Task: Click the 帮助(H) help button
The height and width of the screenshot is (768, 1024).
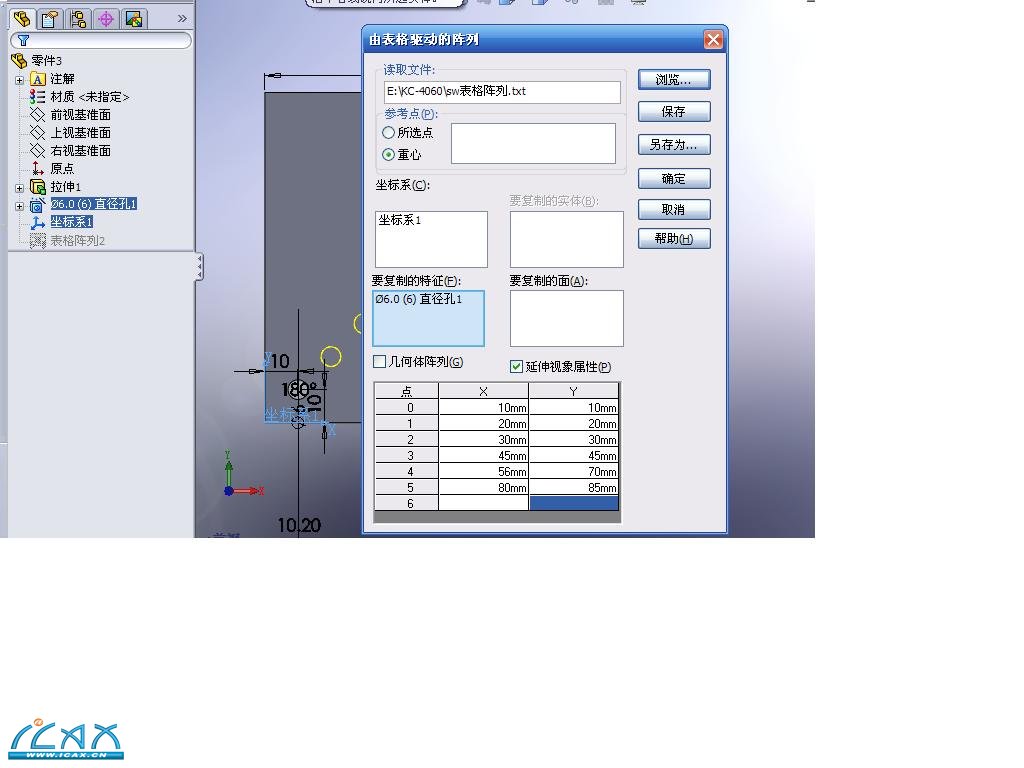Action: [674, 238]
